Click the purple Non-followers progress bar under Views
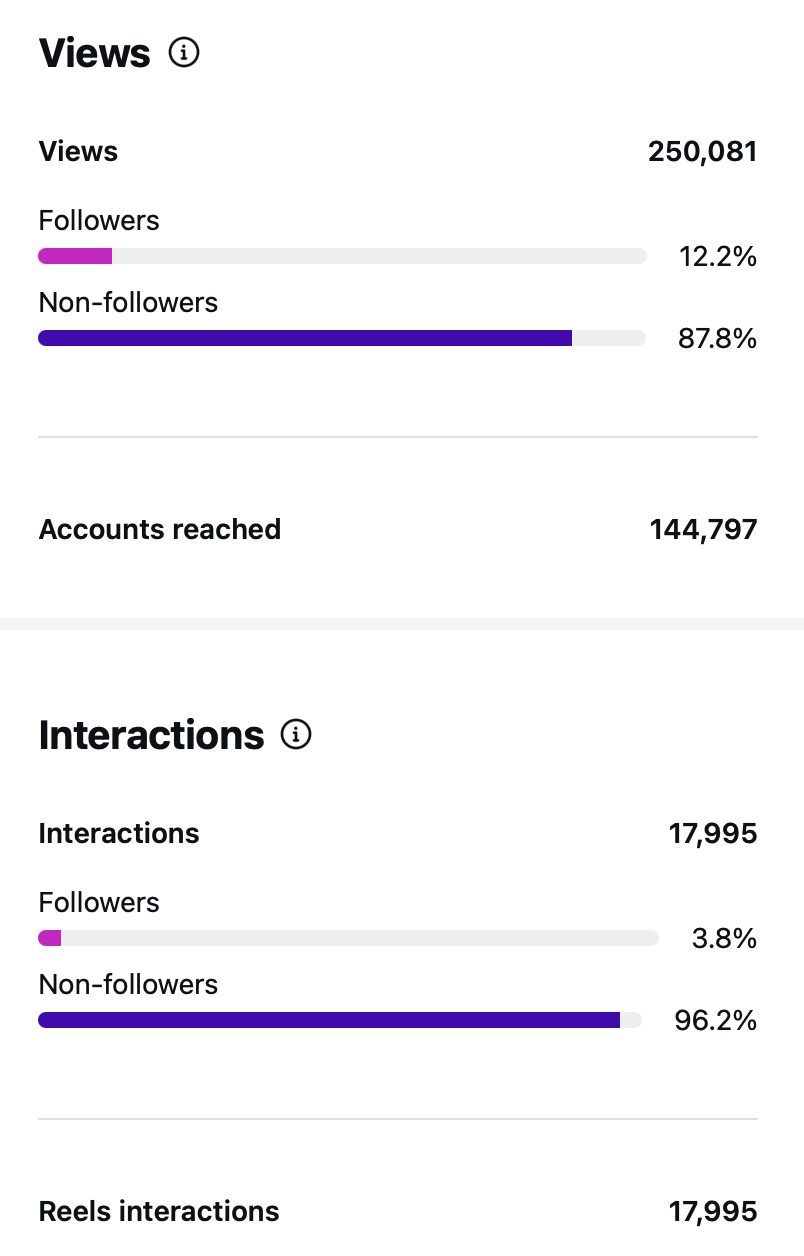Image resolution: width=804 pixels, height=1256 pixels. click(x=300, y=338)
